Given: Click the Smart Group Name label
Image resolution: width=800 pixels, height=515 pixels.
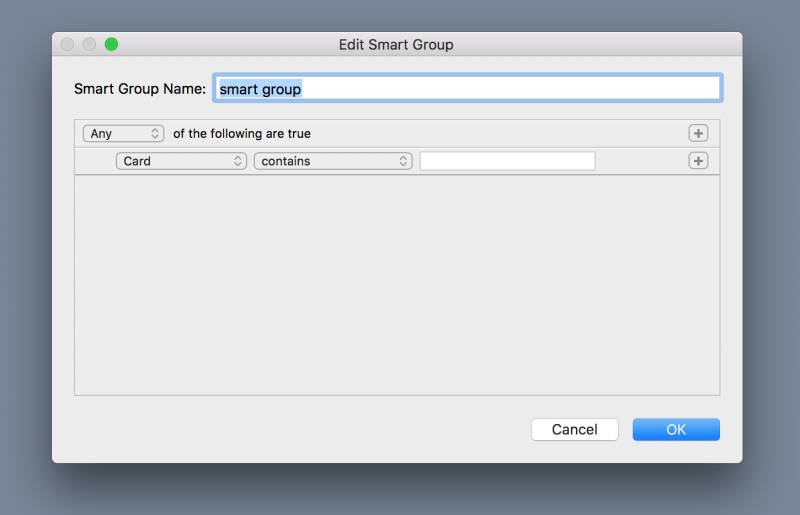Looking at the screenshot, I should (x=140, y=89).
